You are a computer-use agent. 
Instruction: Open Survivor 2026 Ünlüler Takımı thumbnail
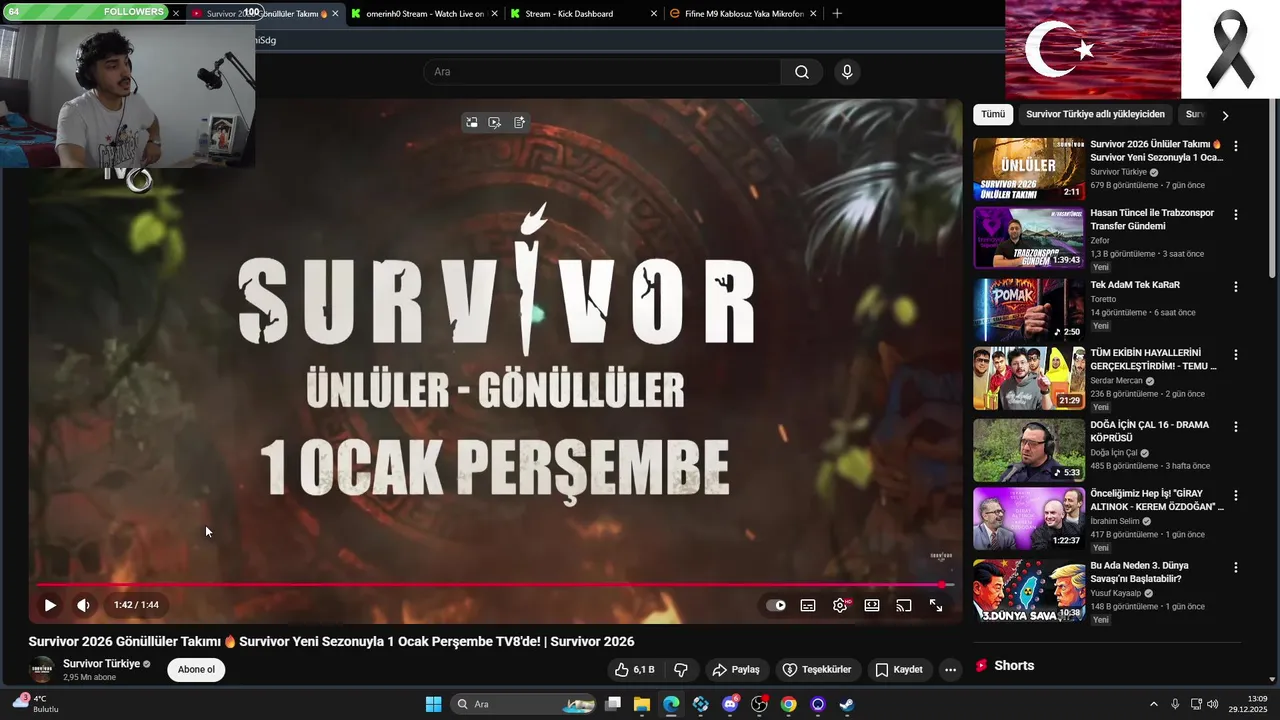(x=1029, y=169)
